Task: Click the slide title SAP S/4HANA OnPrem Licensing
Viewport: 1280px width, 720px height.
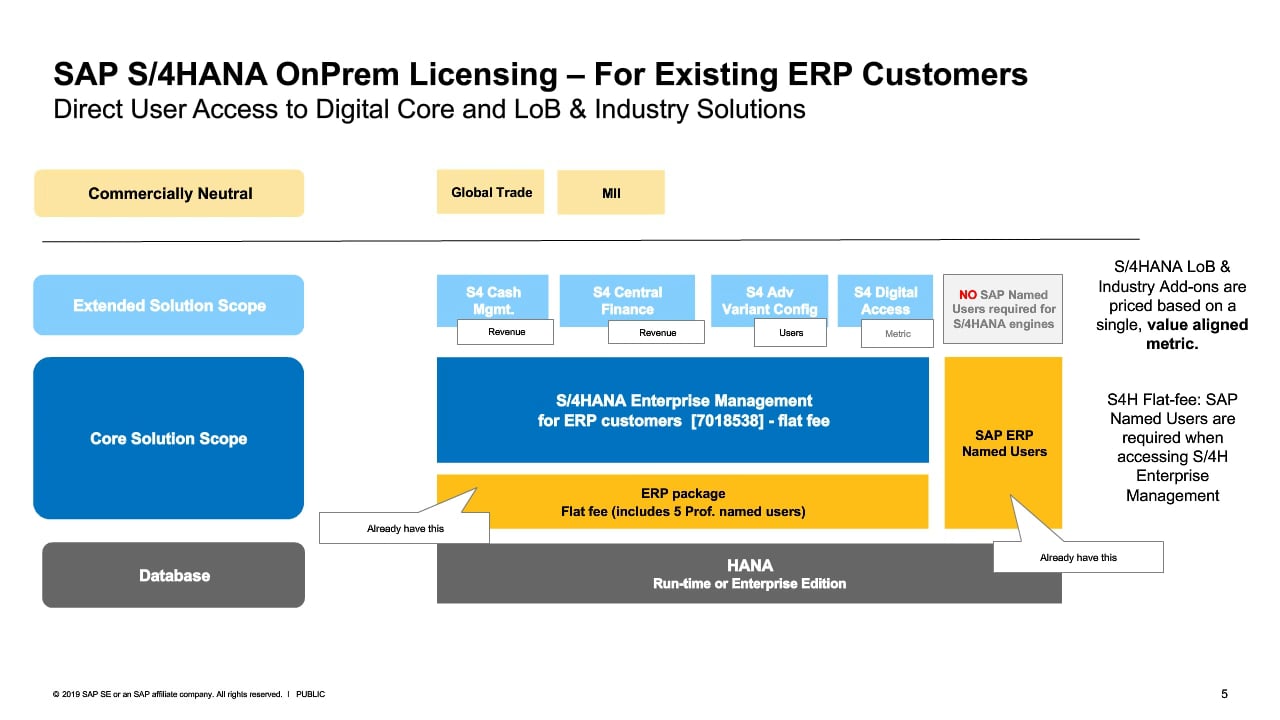Action: [x=541, y=75]
